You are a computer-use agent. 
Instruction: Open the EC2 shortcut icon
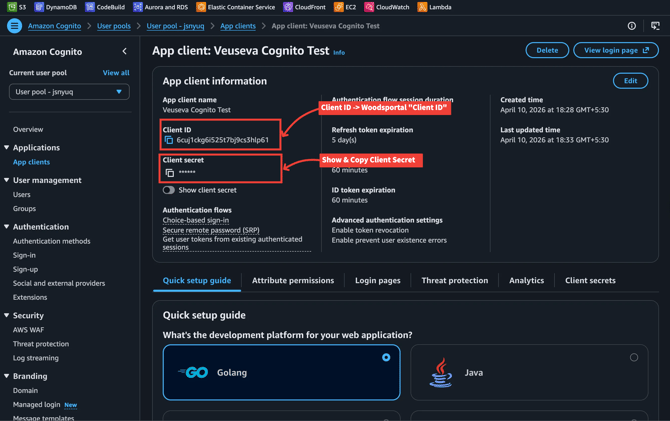point(338,7)
